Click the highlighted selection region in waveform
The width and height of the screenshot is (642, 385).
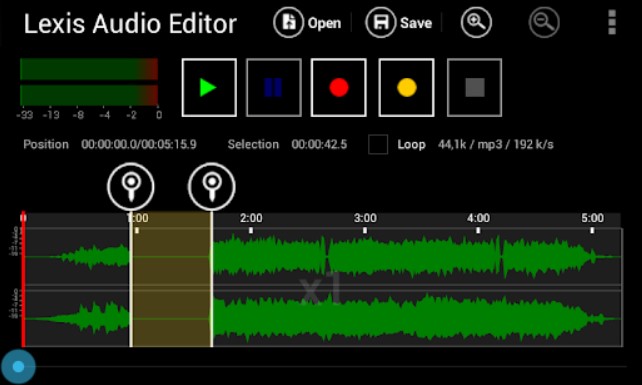click(171, 279)
